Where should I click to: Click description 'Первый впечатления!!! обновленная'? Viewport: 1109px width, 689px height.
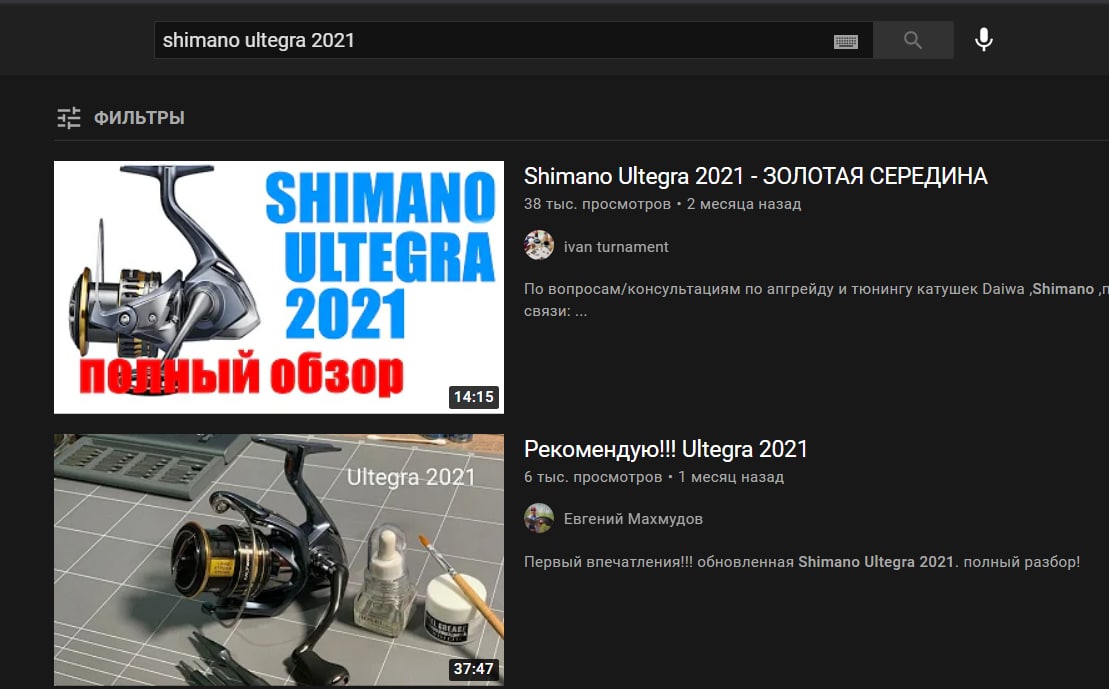pos(802,562)
